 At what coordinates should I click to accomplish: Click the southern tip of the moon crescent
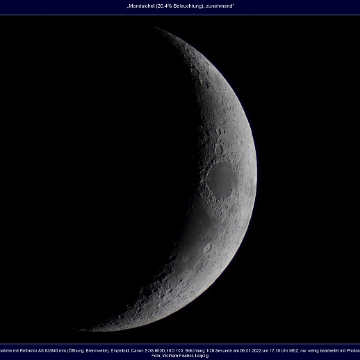(x=83, y=329)
